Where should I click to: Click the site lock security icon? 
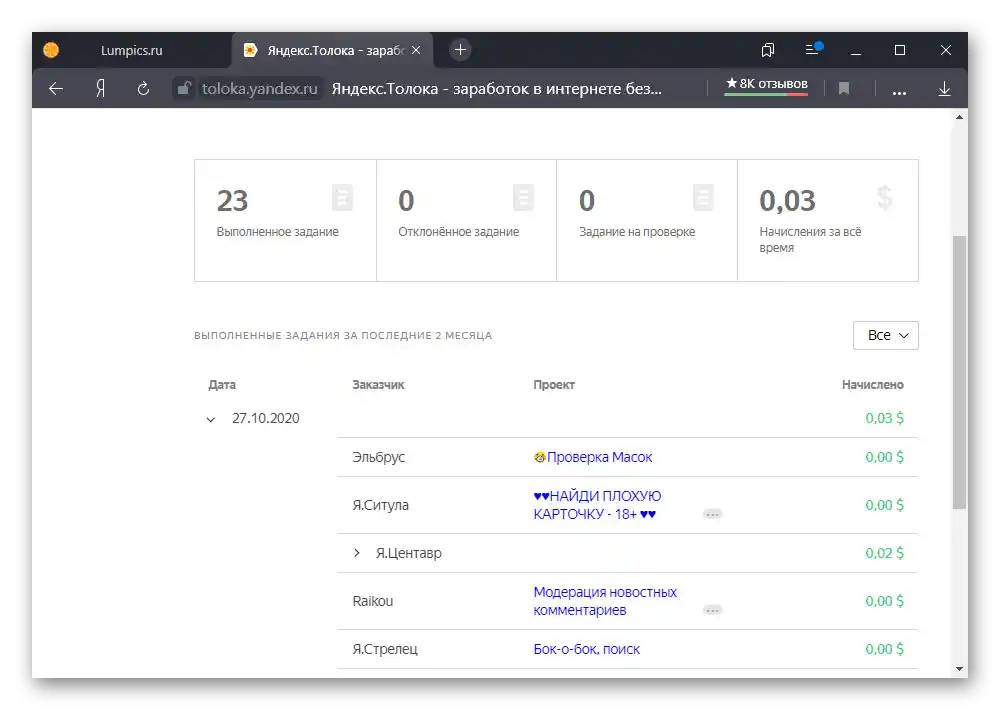tap(184, 88)
